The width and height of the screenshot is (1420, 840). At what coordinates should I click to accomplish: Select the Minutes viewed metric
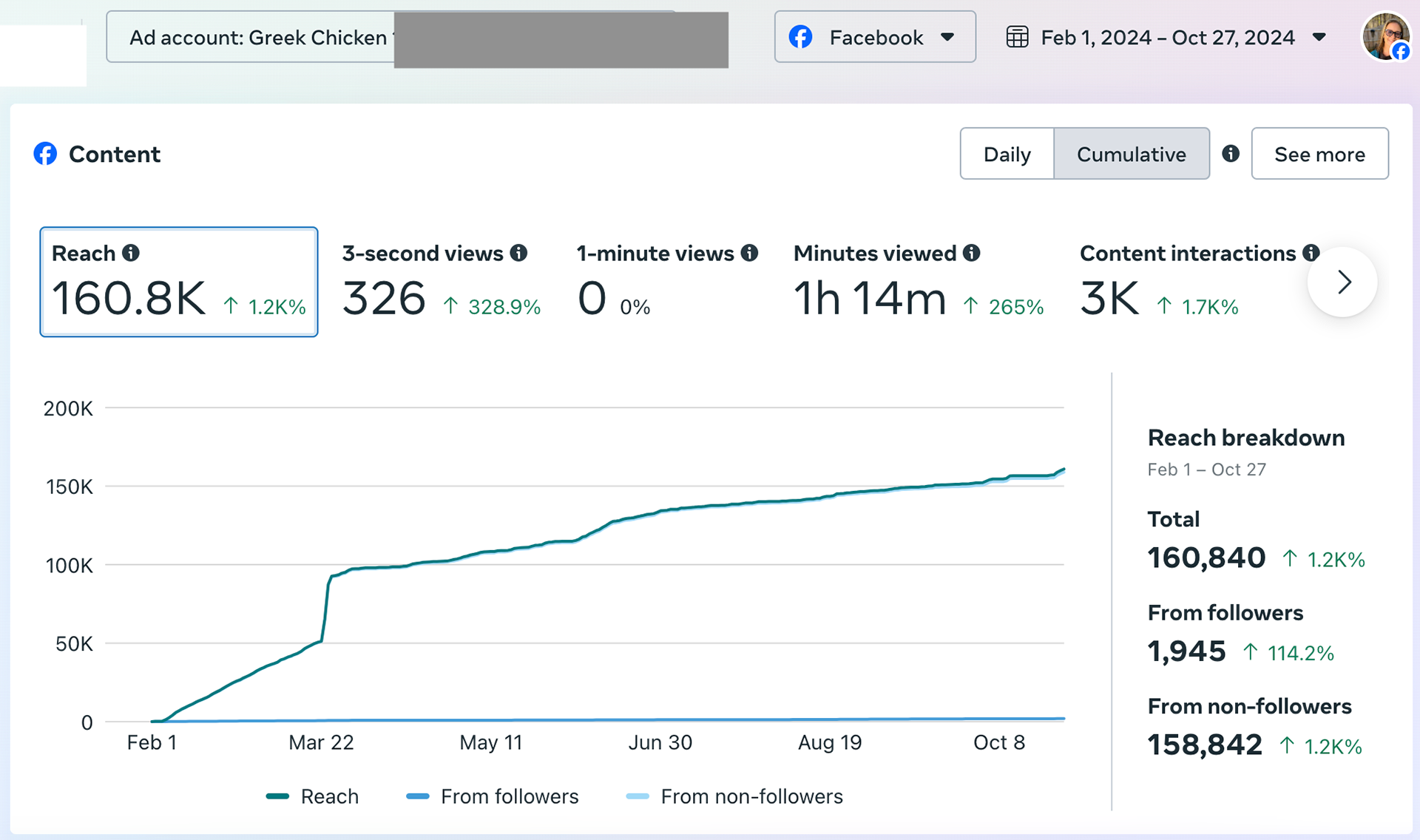click(x=918, y=282)
